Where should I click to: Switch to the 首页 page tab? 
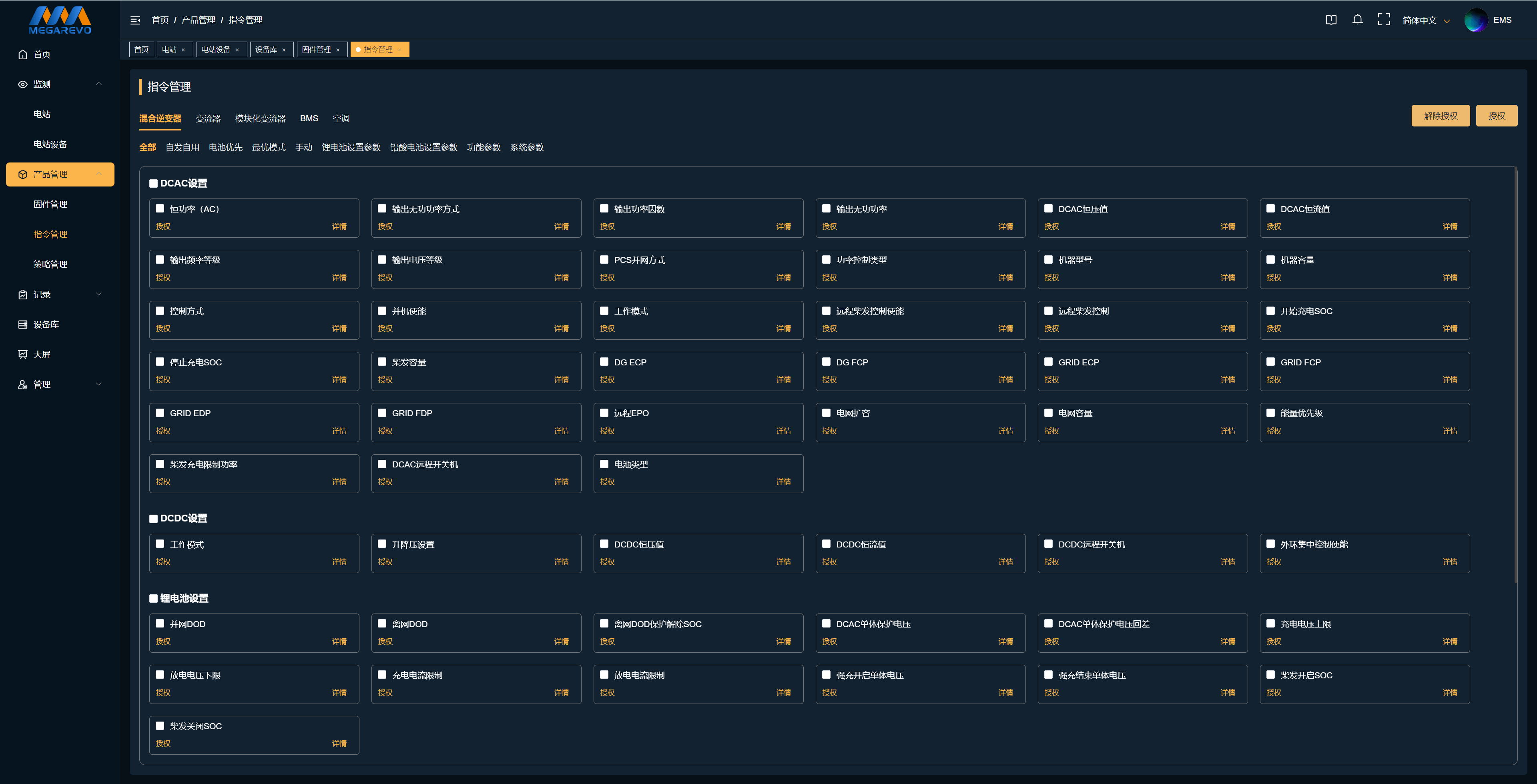point(141,50)
